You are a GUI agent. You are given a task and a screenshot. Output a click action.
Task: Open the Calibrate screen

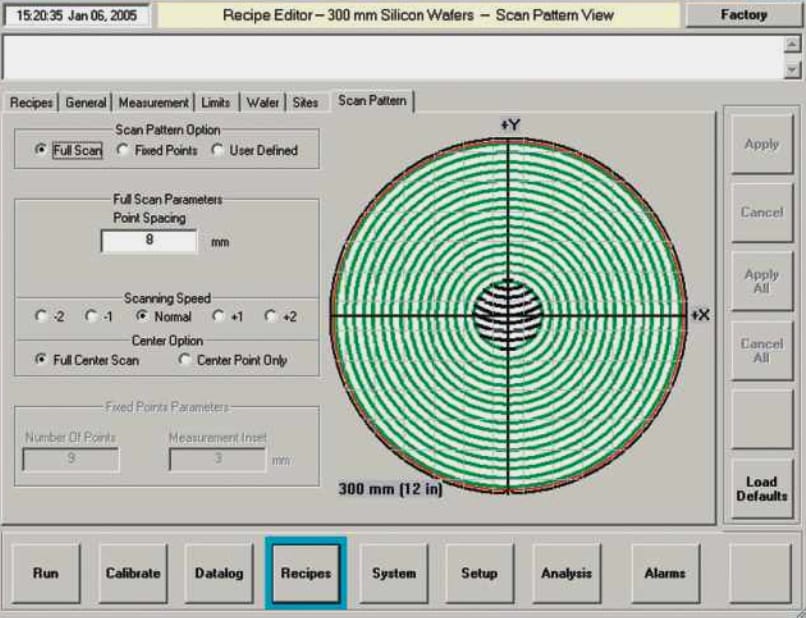tap(133, 573)
